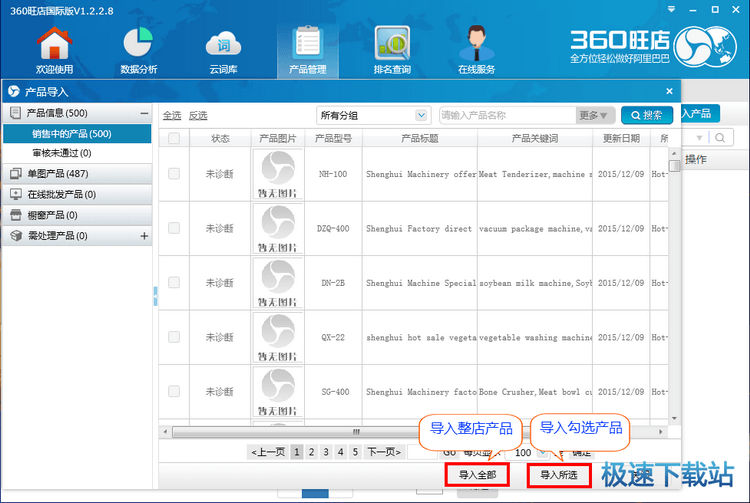750x503 pixels.
Task: Check the DN-2B product row checkbox
Action: click(174, 283)
